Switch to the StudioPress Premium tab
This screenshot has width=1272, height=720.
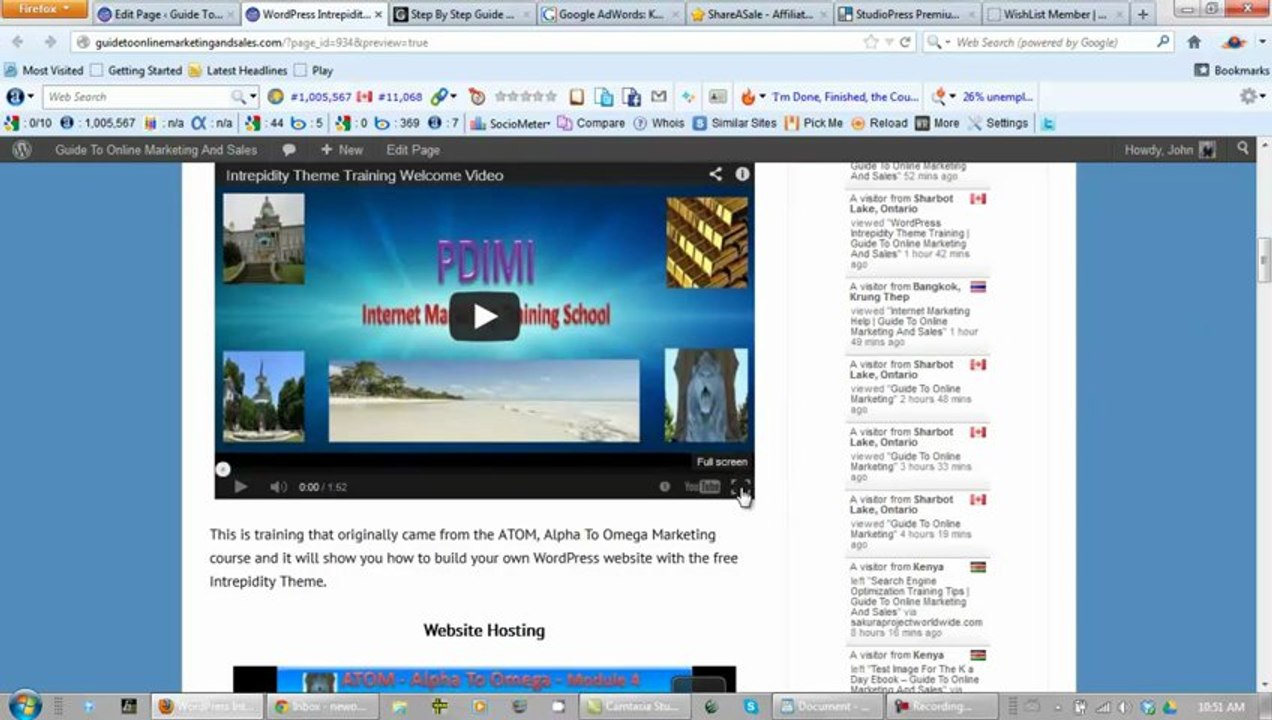(x=904, y=14)
